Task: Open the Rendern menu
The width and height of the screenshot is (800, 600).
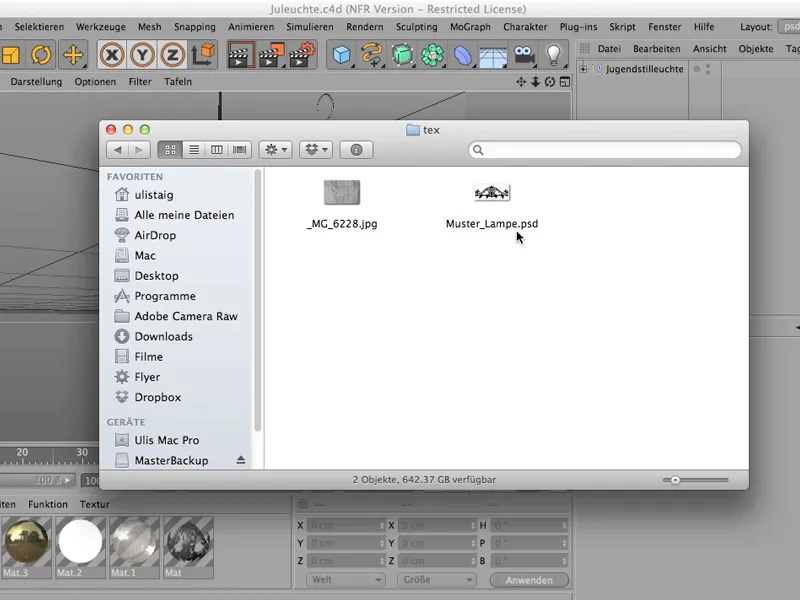Action: [x=364, y=27]
